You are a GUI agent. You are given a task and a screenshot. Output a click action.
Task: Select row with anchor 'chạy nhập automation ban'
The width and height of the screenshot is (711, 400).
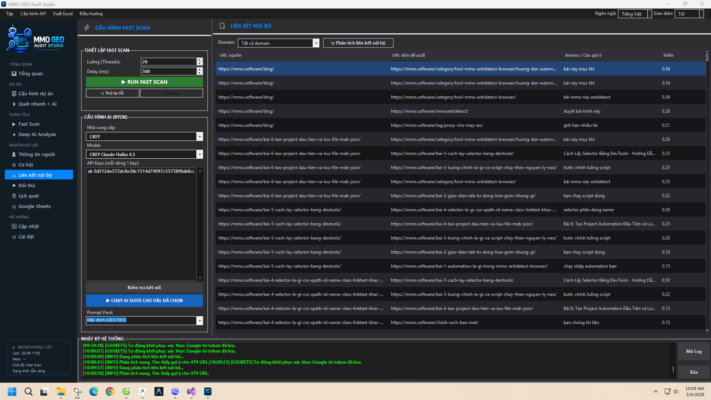tap(460, 266)
